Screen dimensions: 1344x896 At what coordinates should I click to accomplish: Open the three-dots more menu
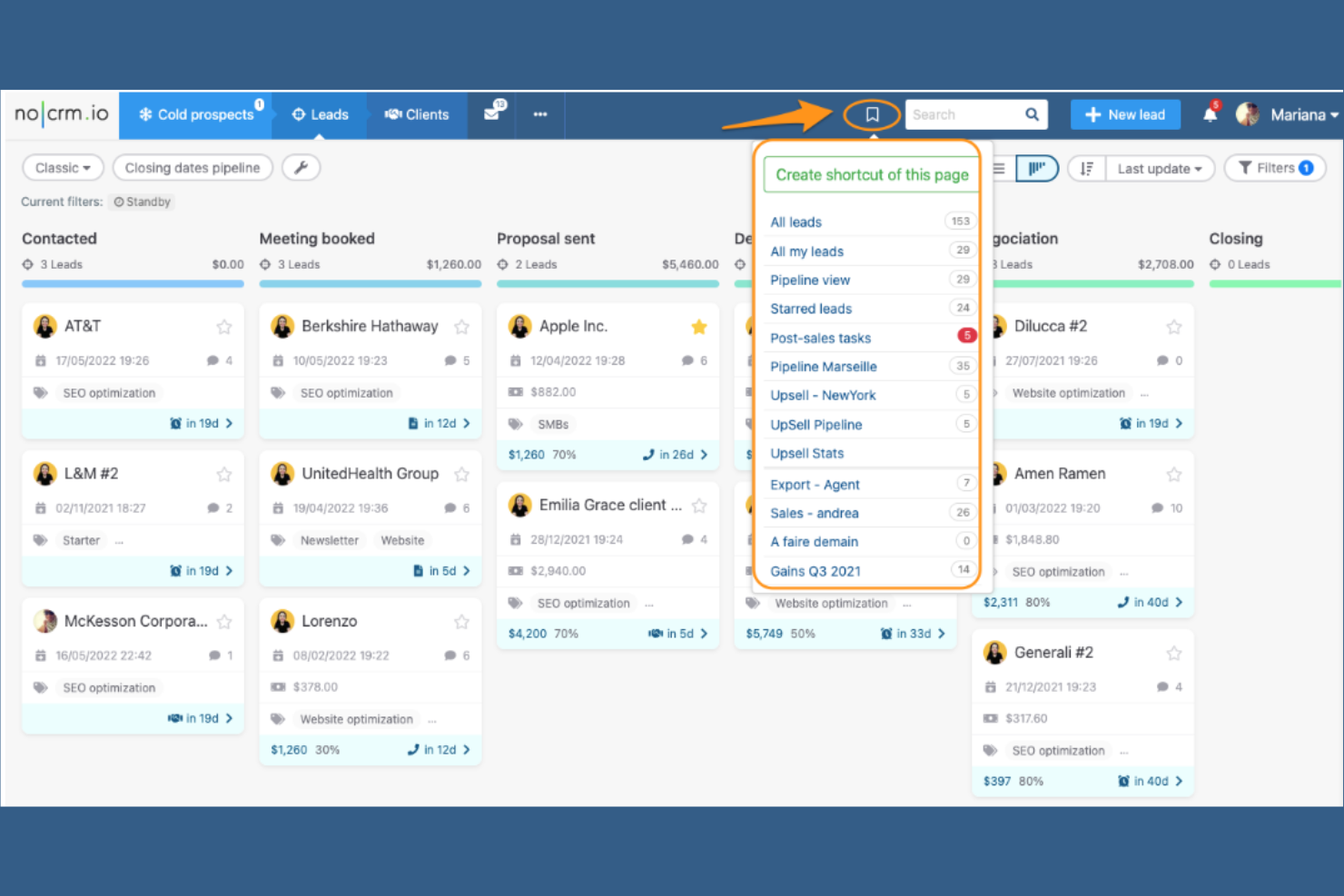[540, 114]
